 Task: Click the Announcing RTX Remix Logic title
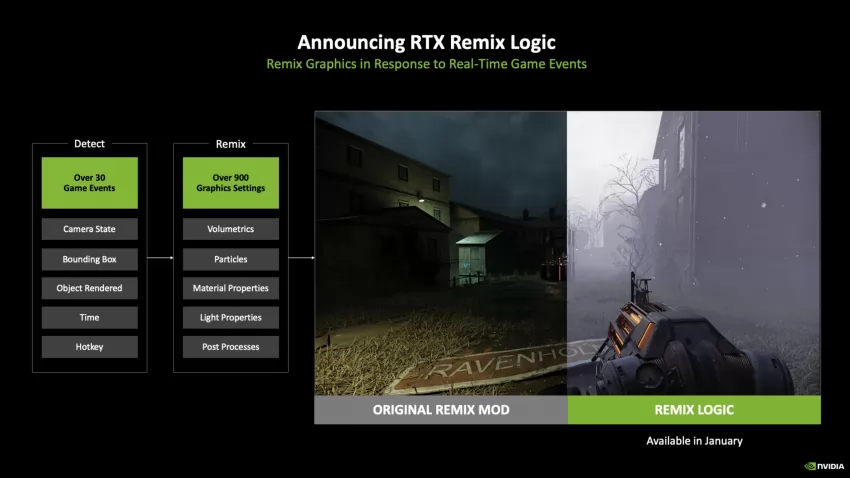(x=426, y=42)
